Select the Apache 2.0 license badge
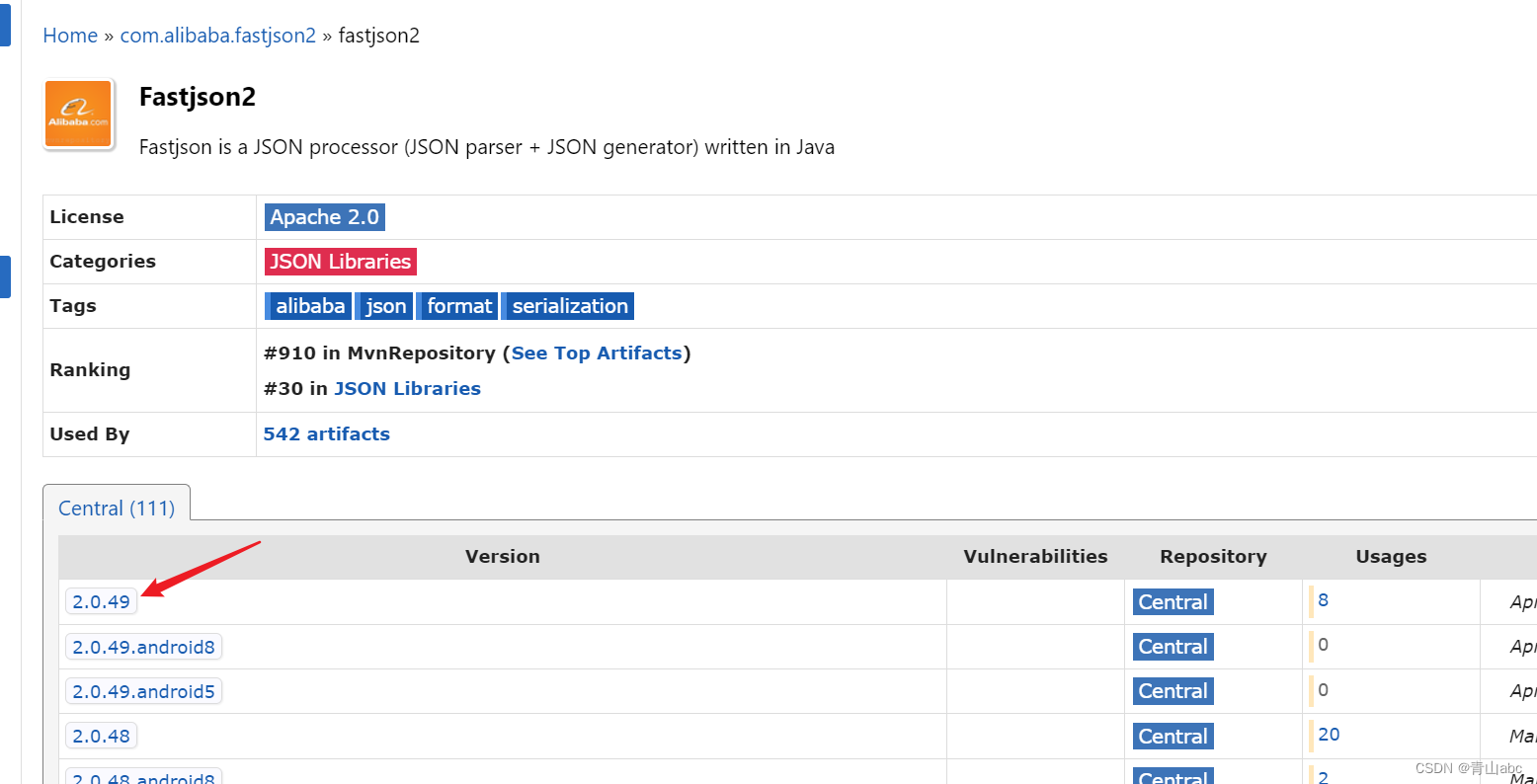The image size is (1537, 784). tap(324, 216)
